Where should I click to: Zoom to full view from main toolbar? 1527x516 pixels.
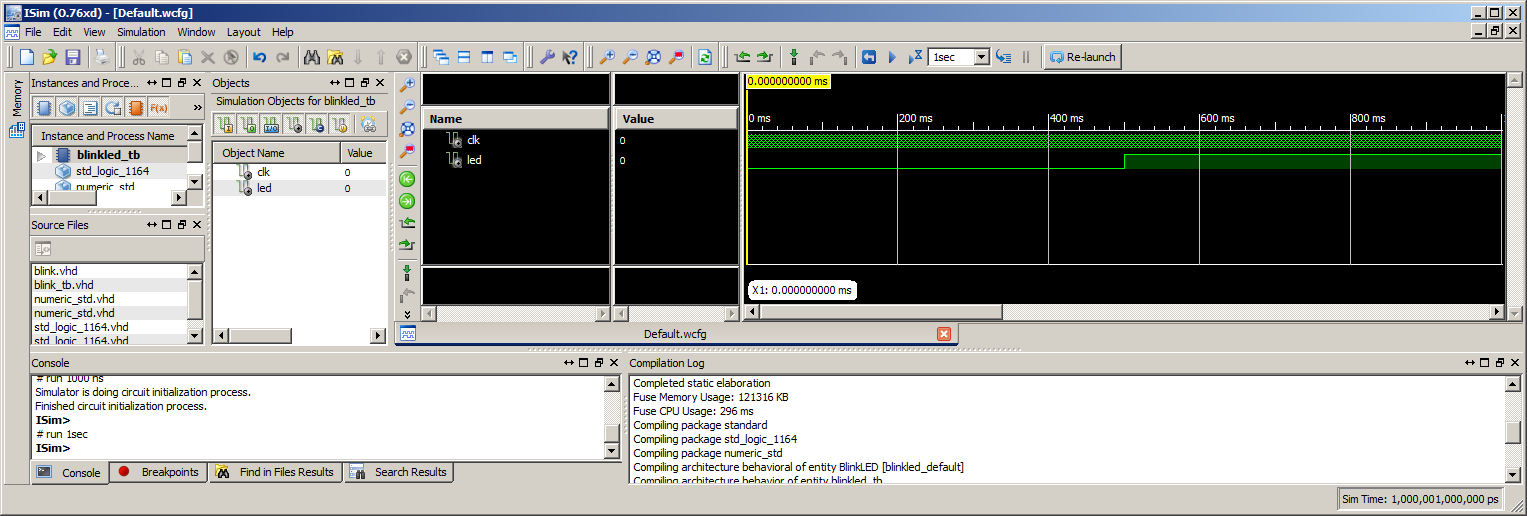[653, 57]
